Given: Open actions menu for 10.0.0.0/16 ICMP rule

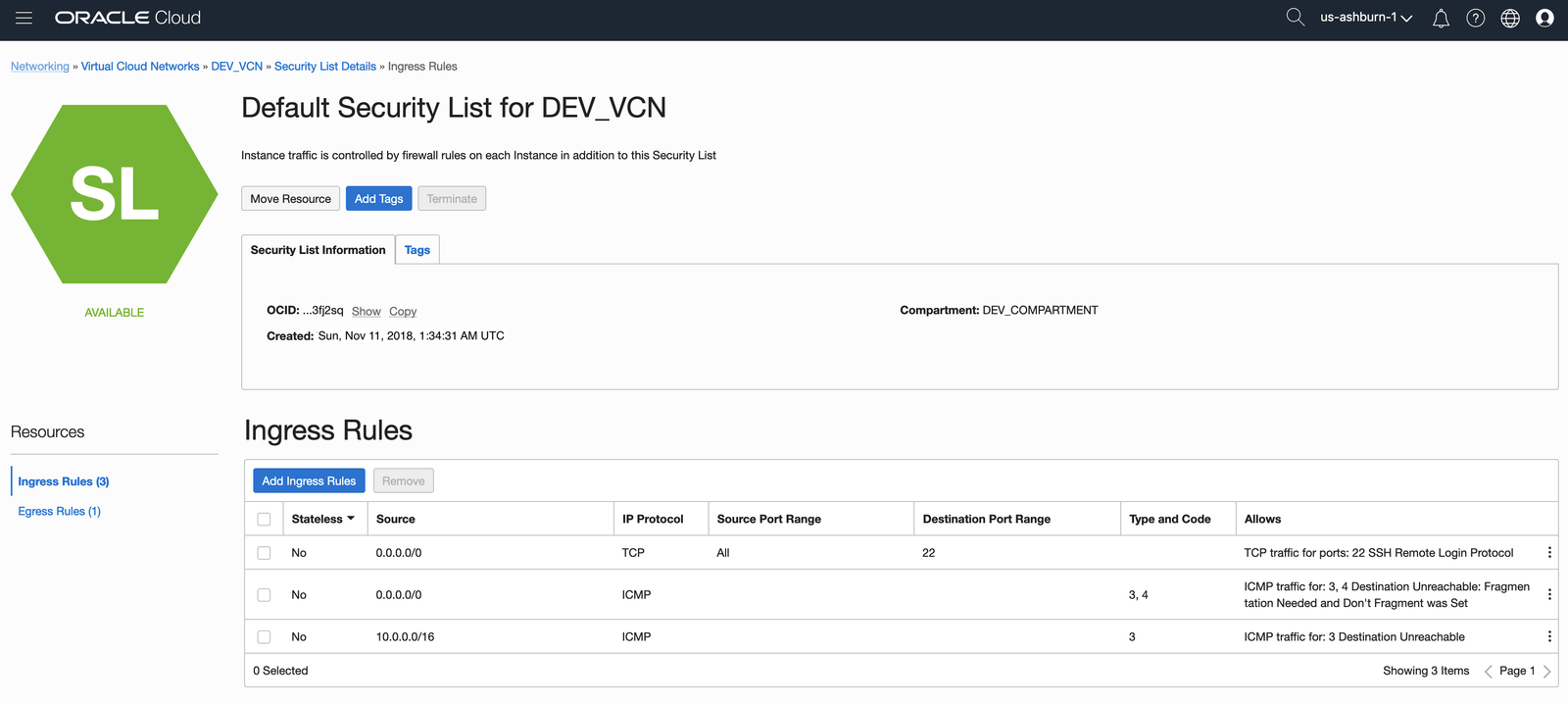Looking at the screenshot, I should coord(1549,637).
